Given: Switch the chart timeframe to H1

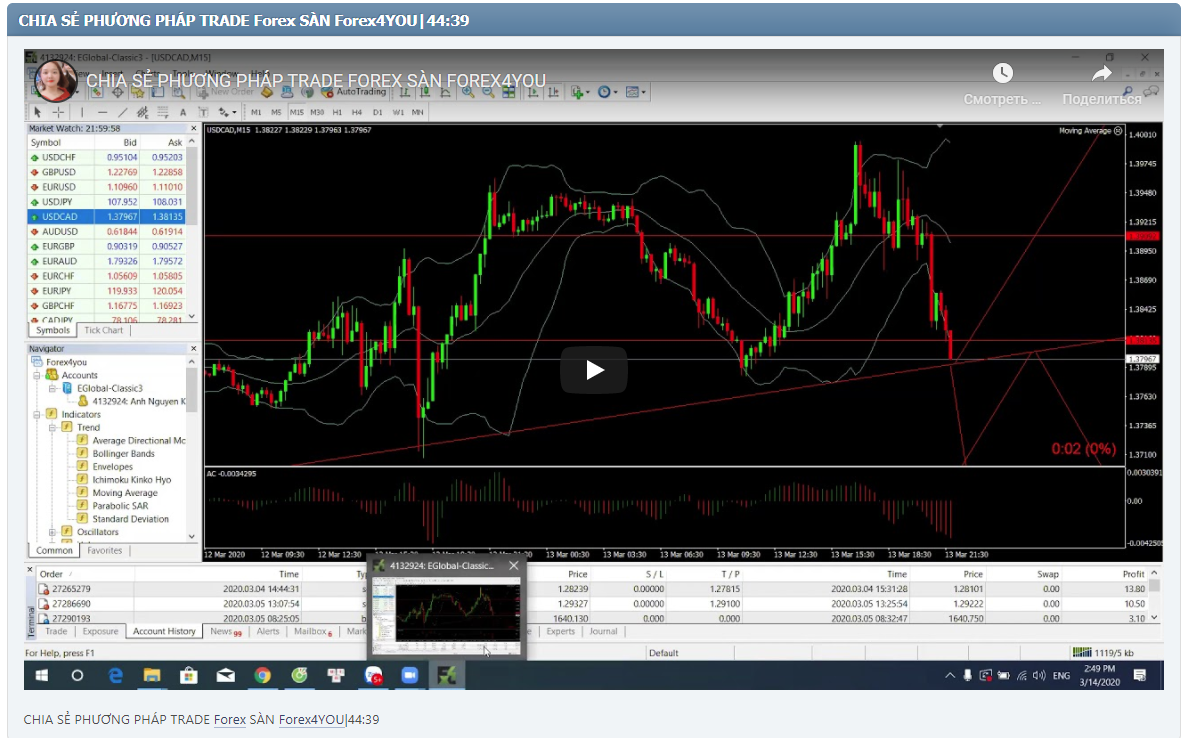Looking at the screenshot, I should coord(337,112).
